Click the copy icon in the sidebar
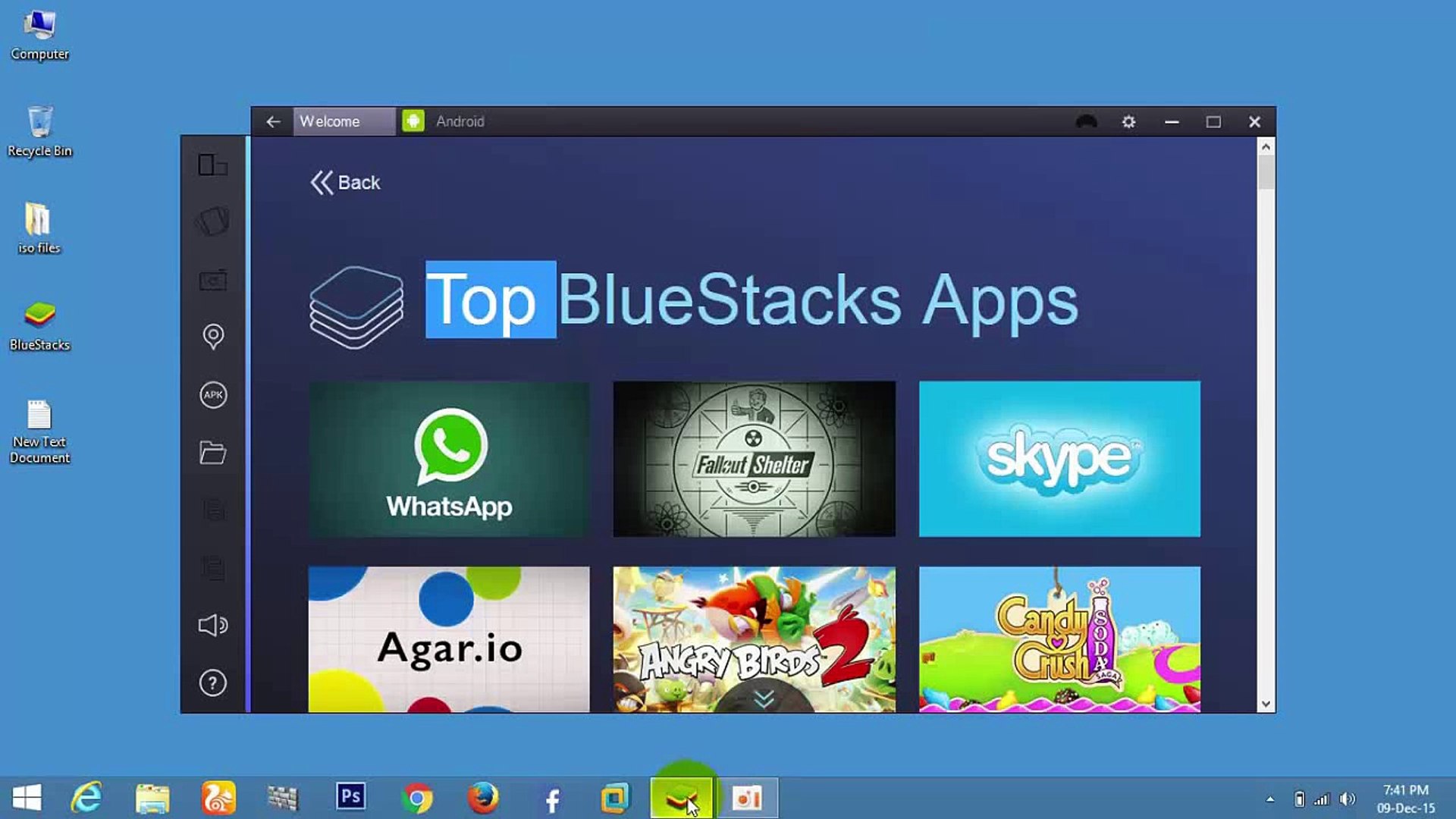The height and width of the screenshot is (819, 1456). (x=213, y=510)
